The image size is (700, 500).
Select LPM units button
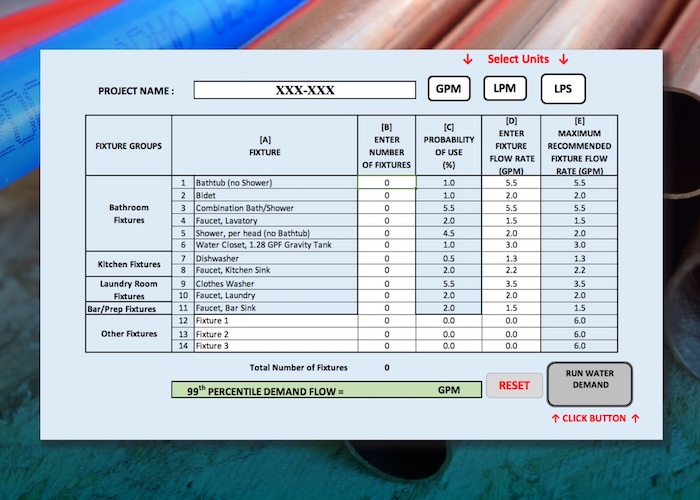pyautogui.click(x=505, y=88)
